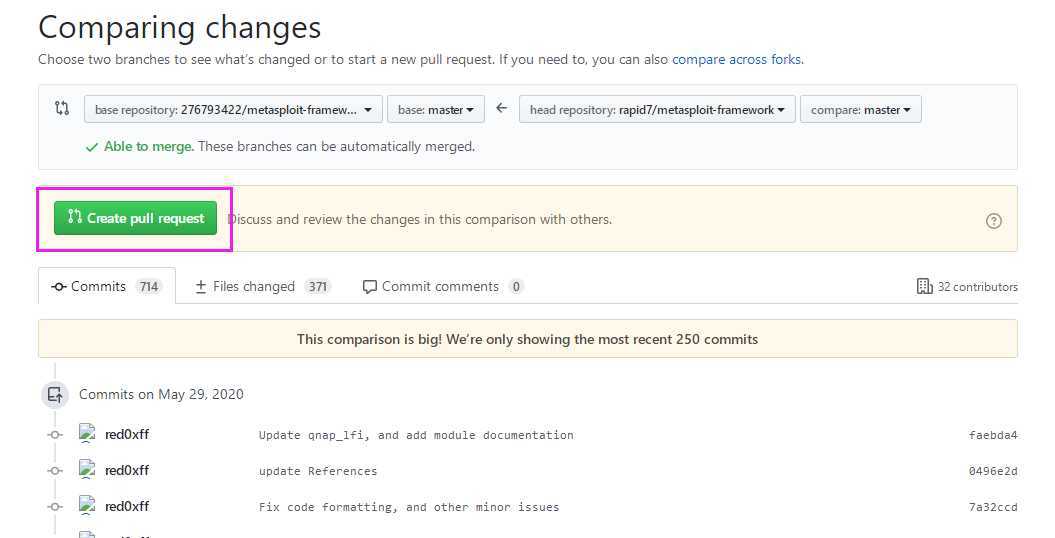1055x538 pixels.
Task: Open commit hash faebda4
Action: 992,435
